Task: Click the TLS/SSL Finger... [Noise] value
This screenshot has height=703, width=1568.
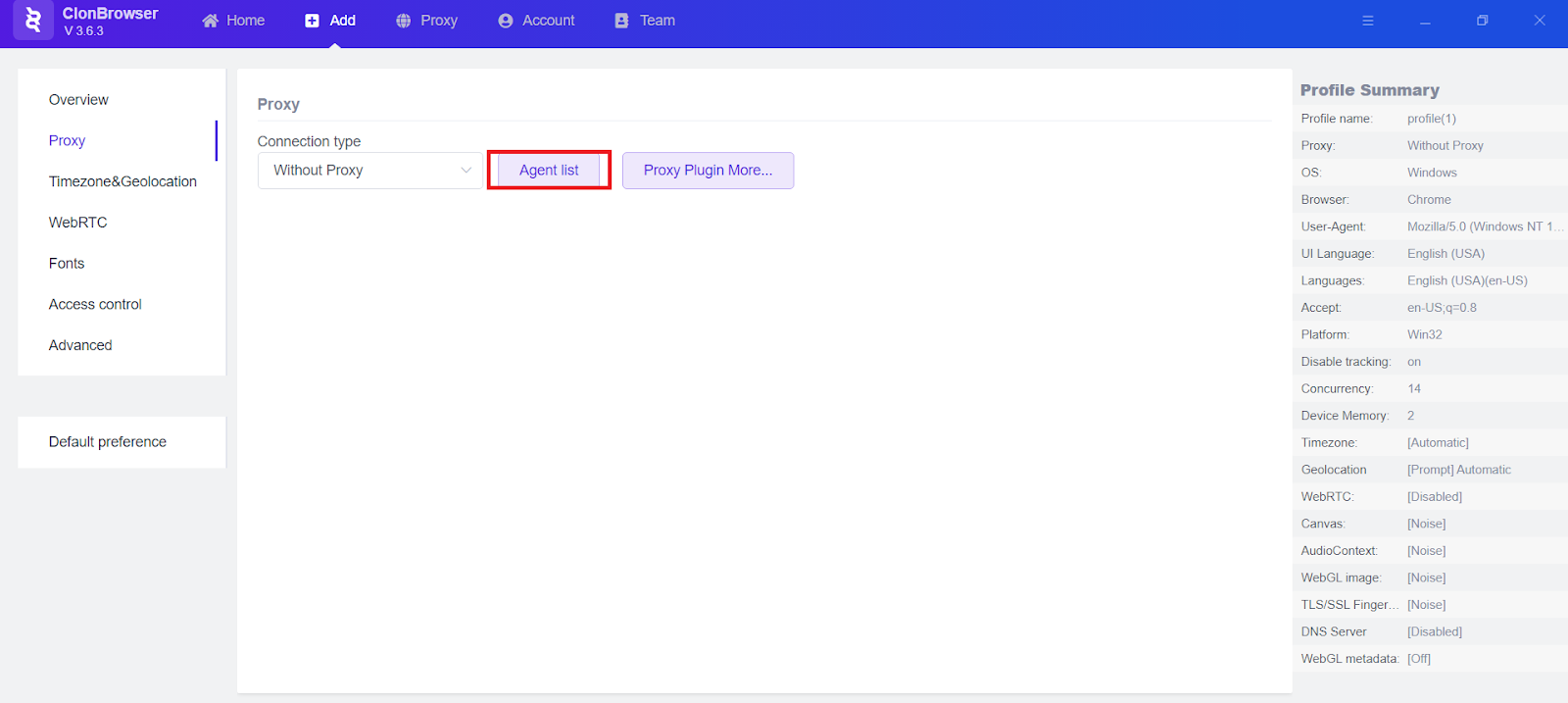Action: pyautogui.click(x=1427, y=605)
